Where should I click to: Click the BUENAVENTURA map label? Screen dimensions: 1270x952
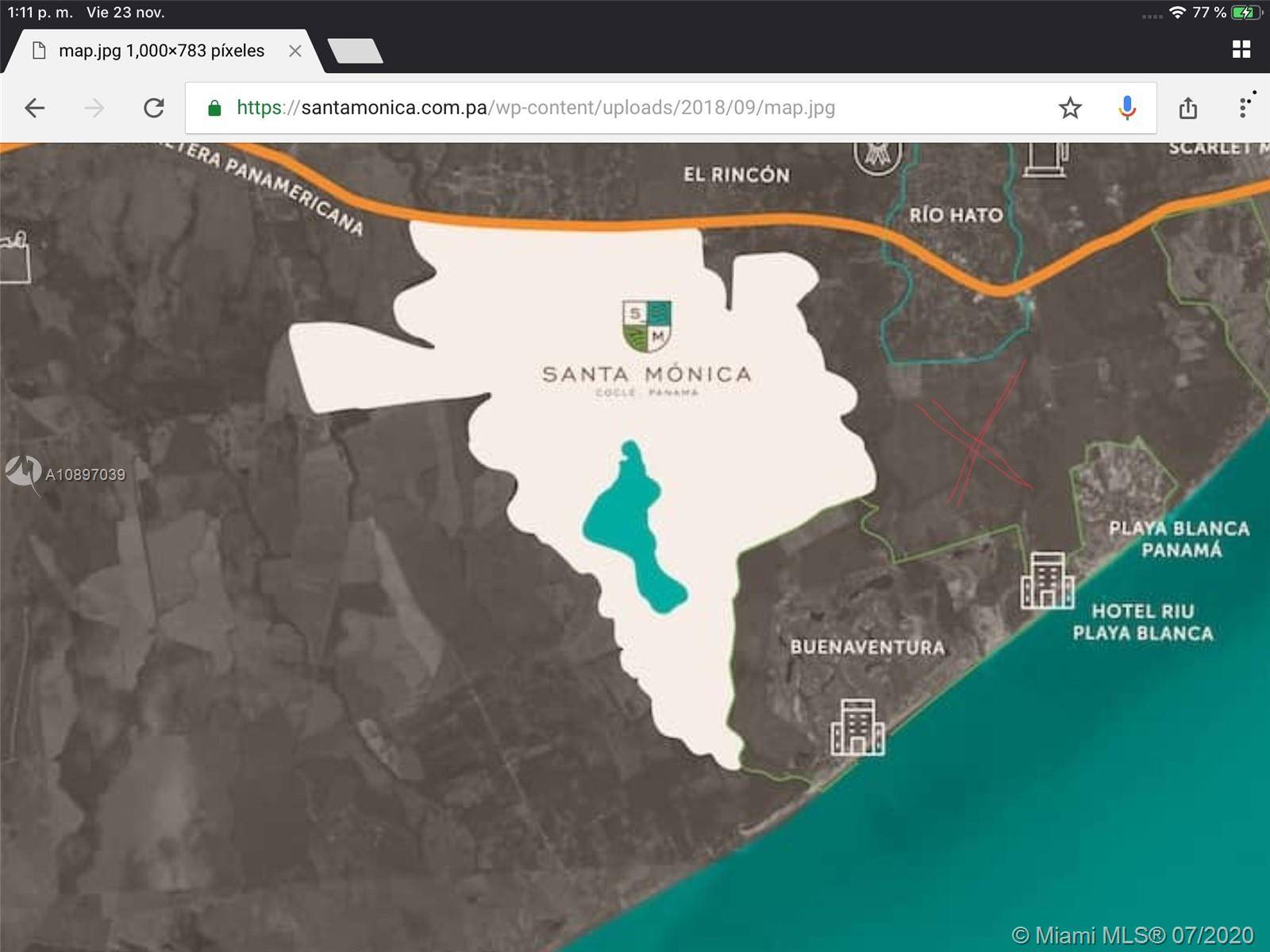coord(868,647)
